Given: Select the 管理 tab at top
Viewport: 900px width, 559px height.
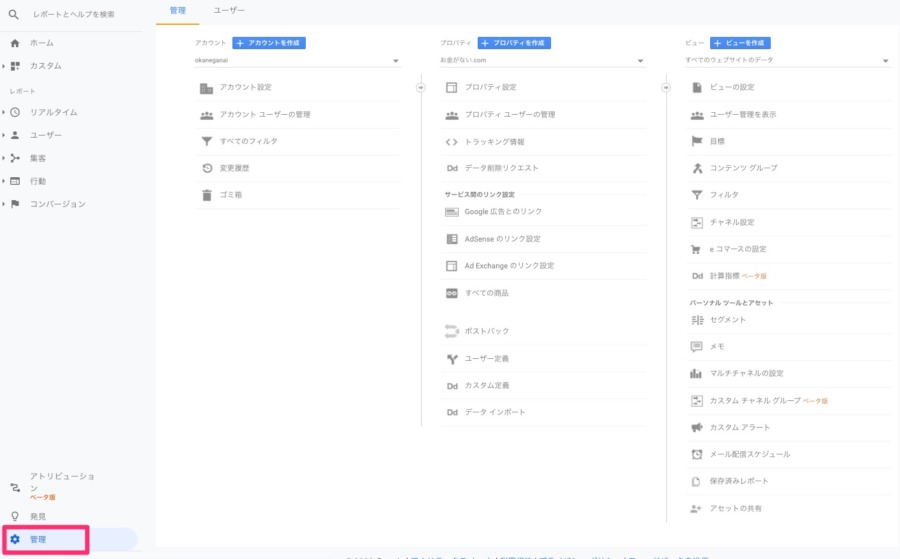Looking at the screenshot, I should (x=178, y=10).
